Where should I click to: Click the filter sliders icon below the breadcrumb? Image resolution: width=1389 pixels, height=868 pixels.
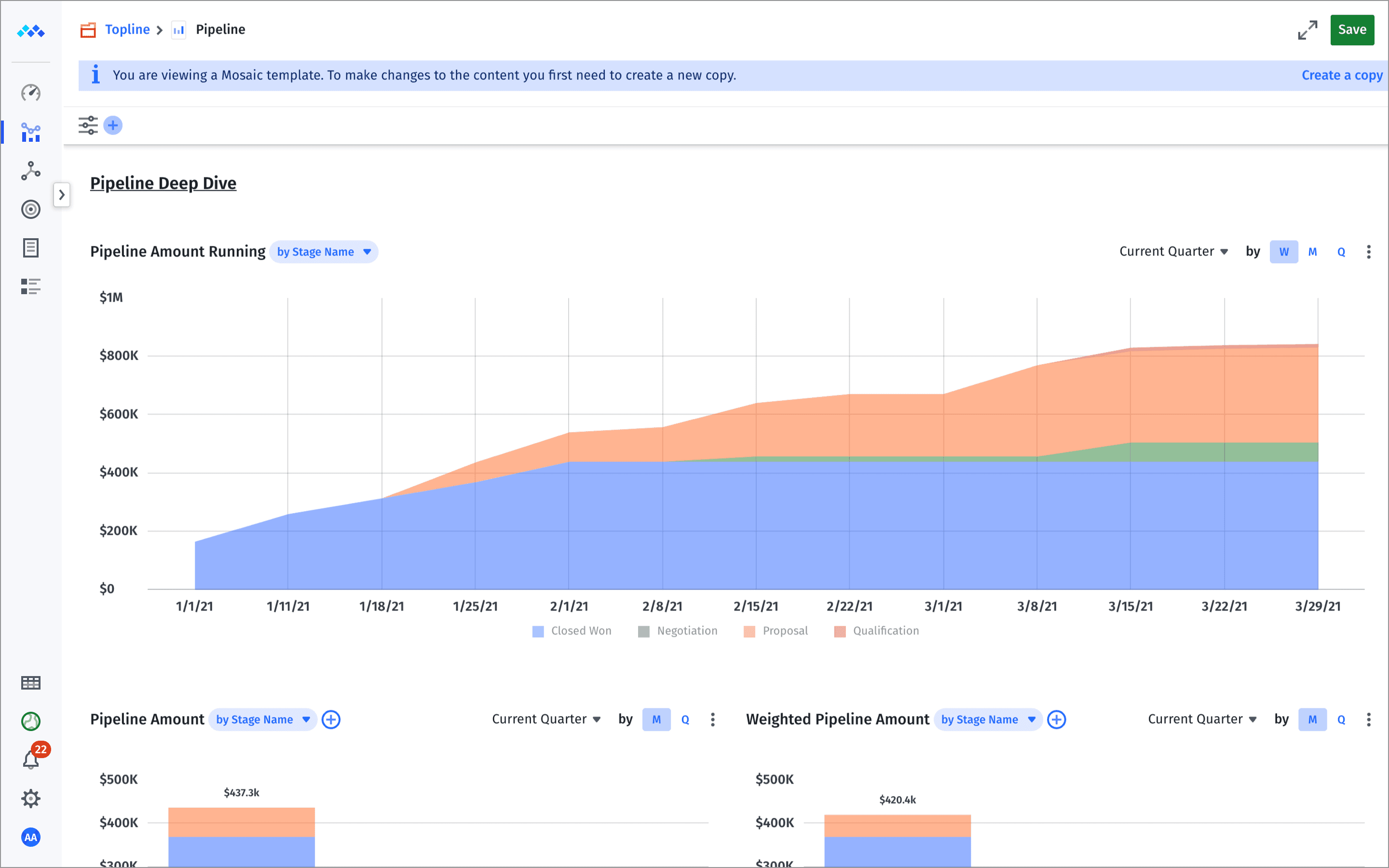88,124
